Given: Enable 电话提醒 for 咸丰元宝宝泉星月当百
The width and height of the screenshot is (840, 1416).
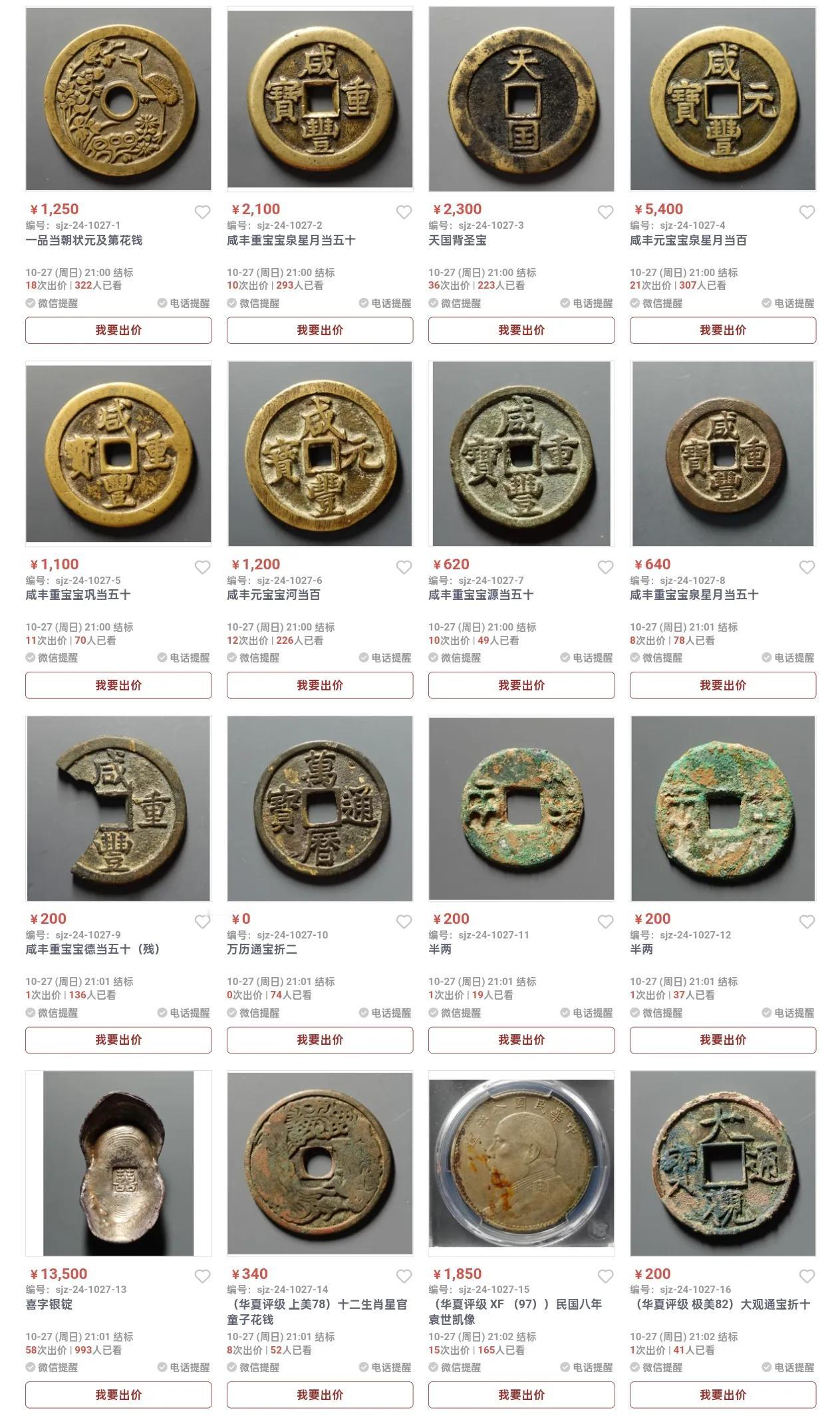Looking at the screenshot, I should coord(788,303).
